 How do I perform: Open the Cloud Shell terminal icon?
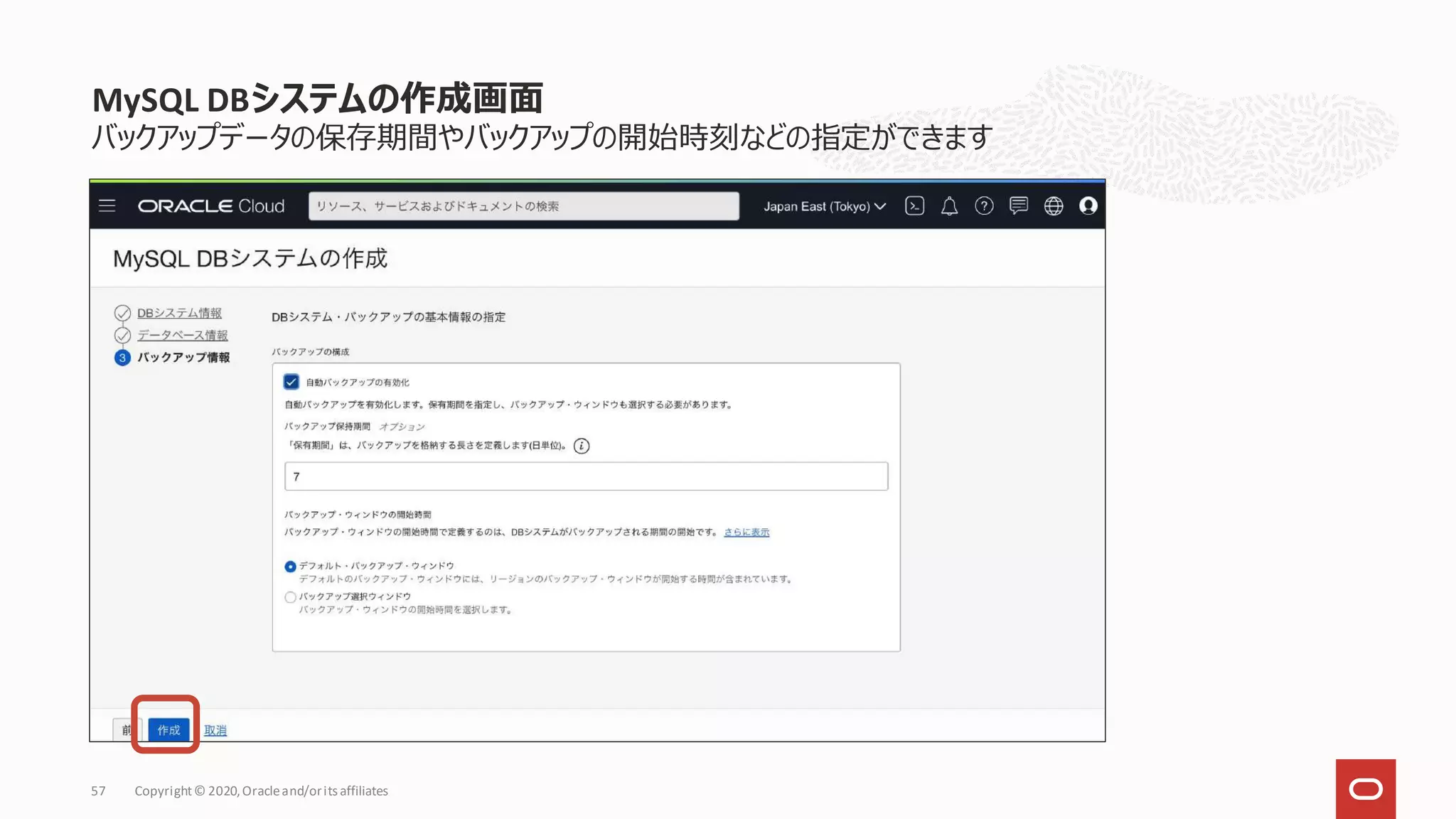[914, 206]
